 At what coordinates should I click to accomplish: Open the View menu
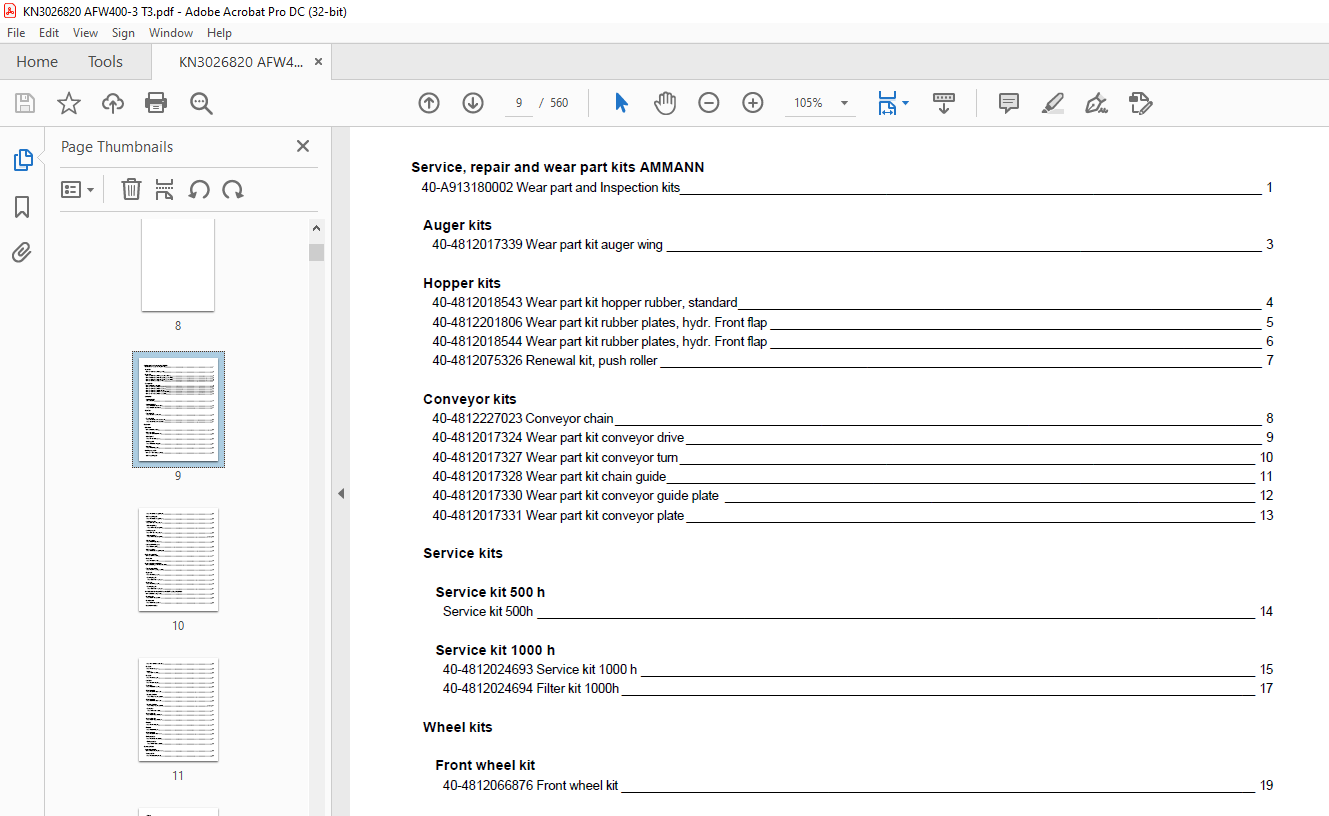[86, 33]
